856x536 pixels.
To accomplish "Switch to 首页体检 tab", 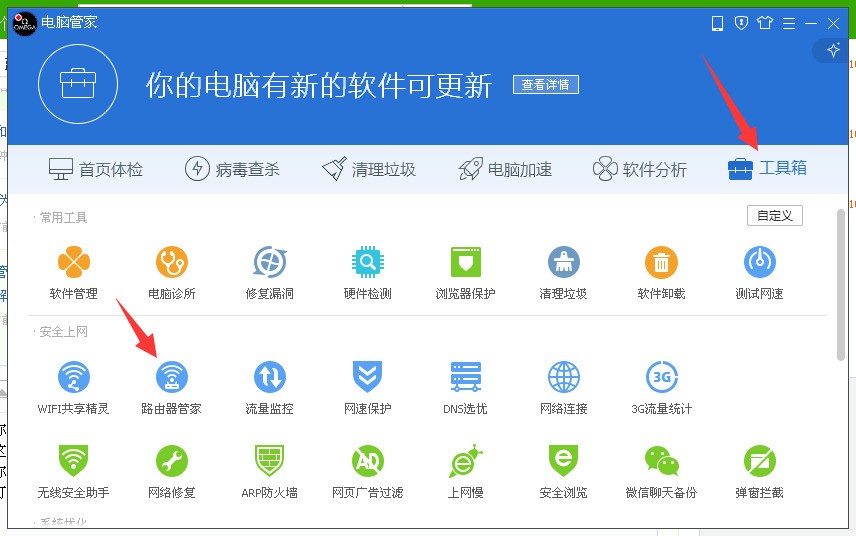I will pyautogui.click(x=96, y=169).
